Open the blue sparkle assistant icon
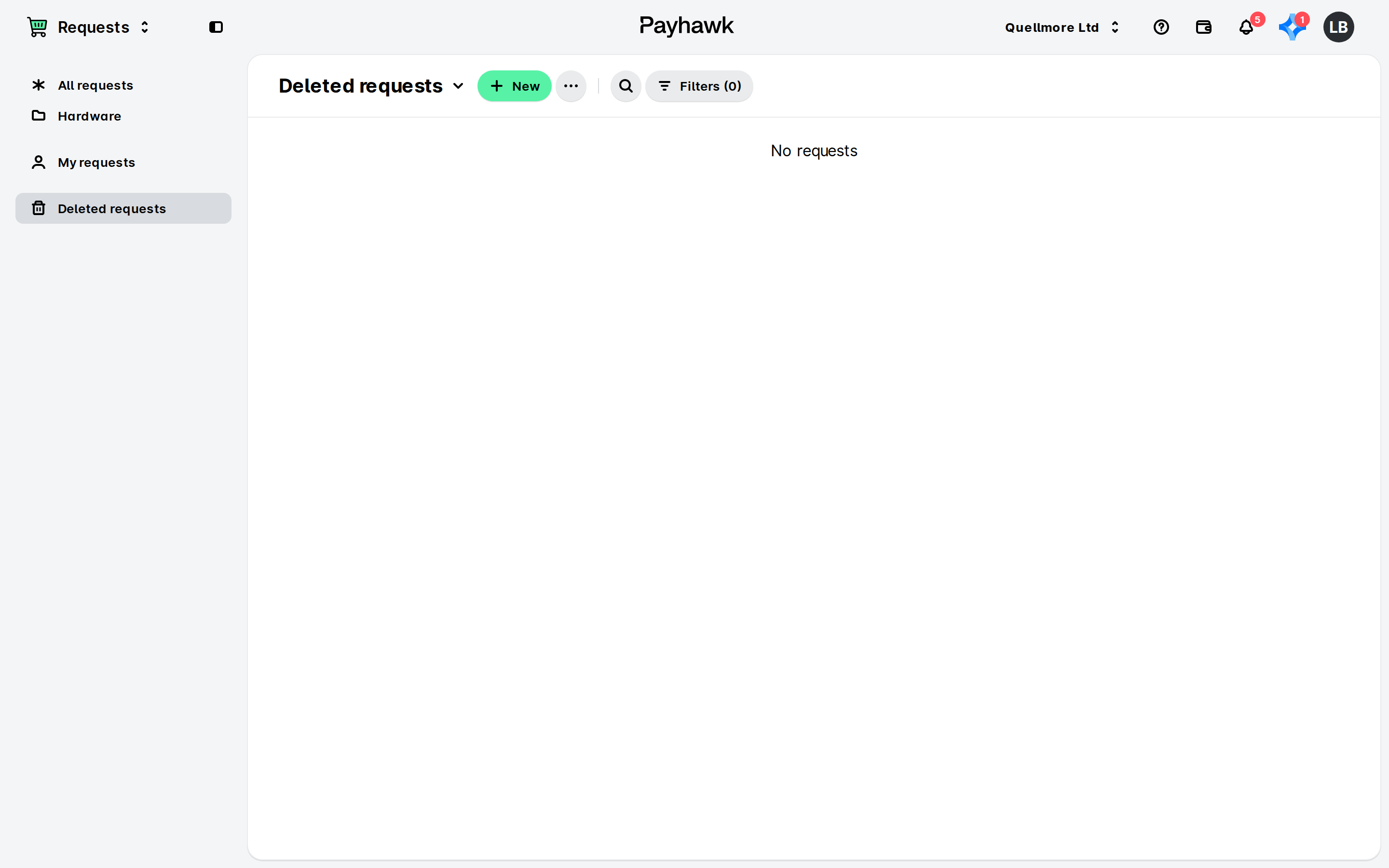 click(x=1292, y=27)
